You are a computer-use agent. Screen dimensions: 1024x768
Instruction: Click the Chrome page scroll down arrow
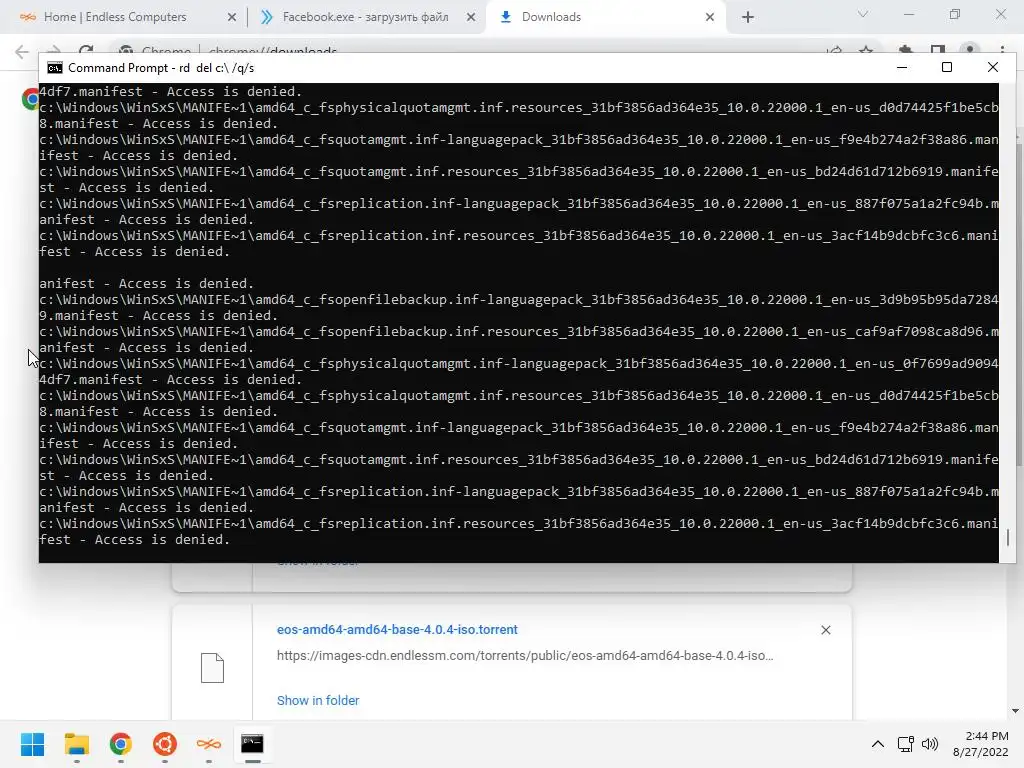[x=1015, y=711]
